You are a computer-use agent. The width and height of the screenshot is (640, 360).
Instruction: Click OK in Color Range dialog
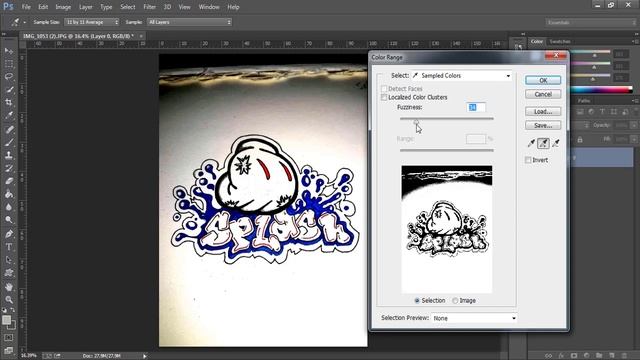click(543, 80)
